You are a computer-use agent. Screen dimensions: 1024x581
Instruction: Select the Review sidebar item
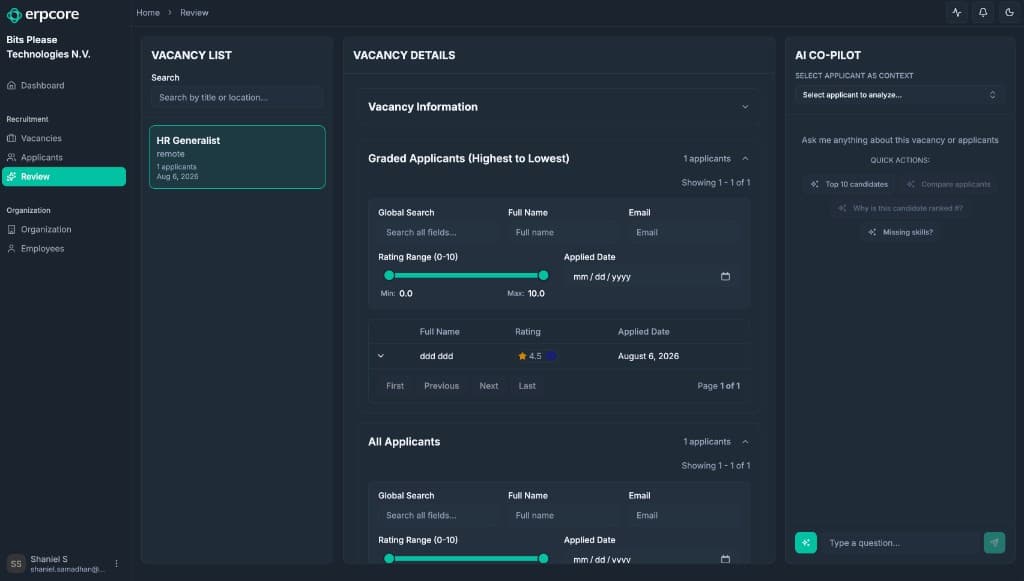[x=64, y=176]
